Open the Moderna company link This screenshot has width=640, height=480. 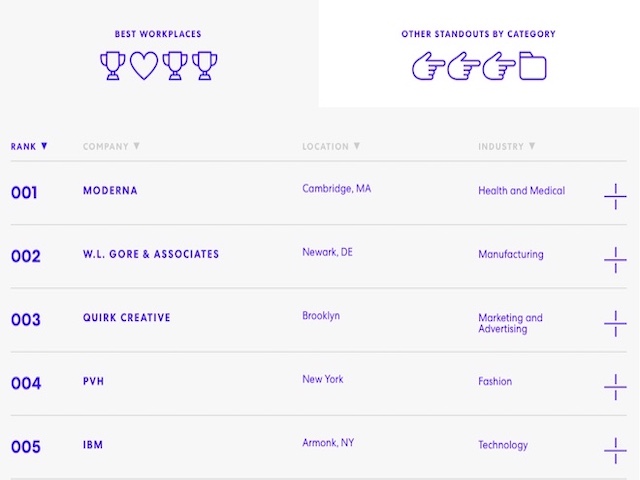pos(110,191)
